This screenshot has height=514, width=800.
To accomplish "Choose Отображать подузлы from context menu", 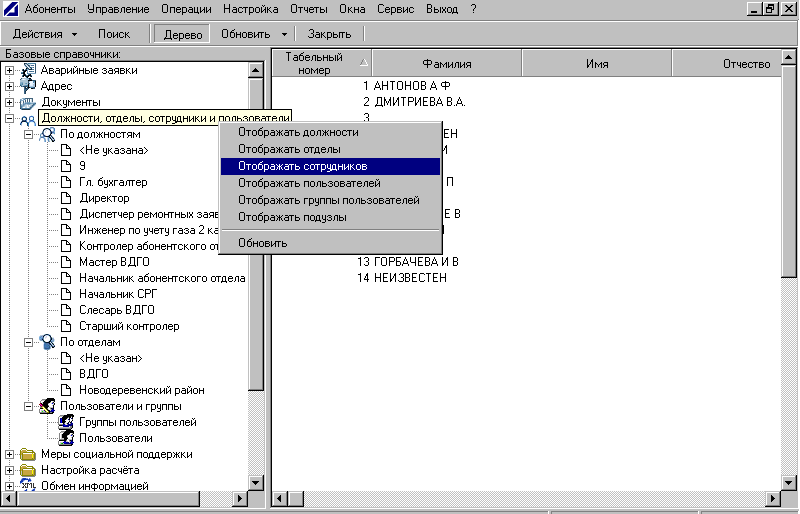I will 292,217.
